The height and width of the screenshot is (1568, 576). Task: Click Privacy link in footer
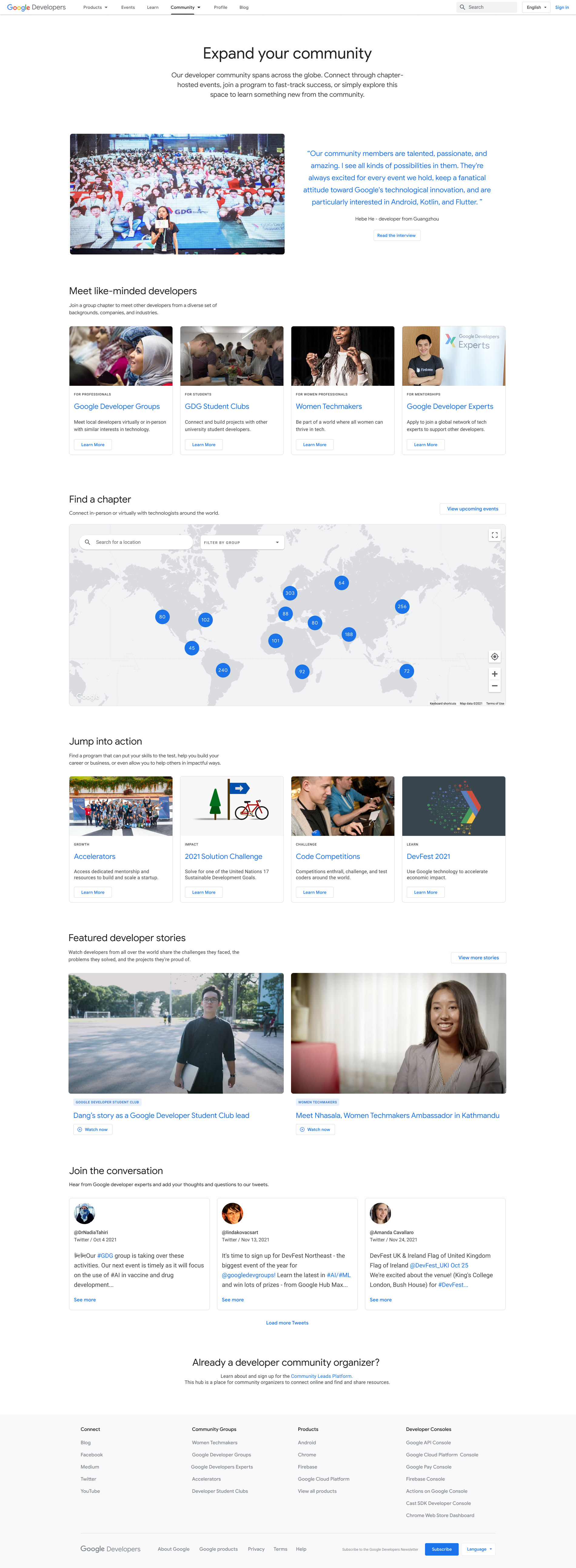pyautogui.click(x=256, y=1549)
